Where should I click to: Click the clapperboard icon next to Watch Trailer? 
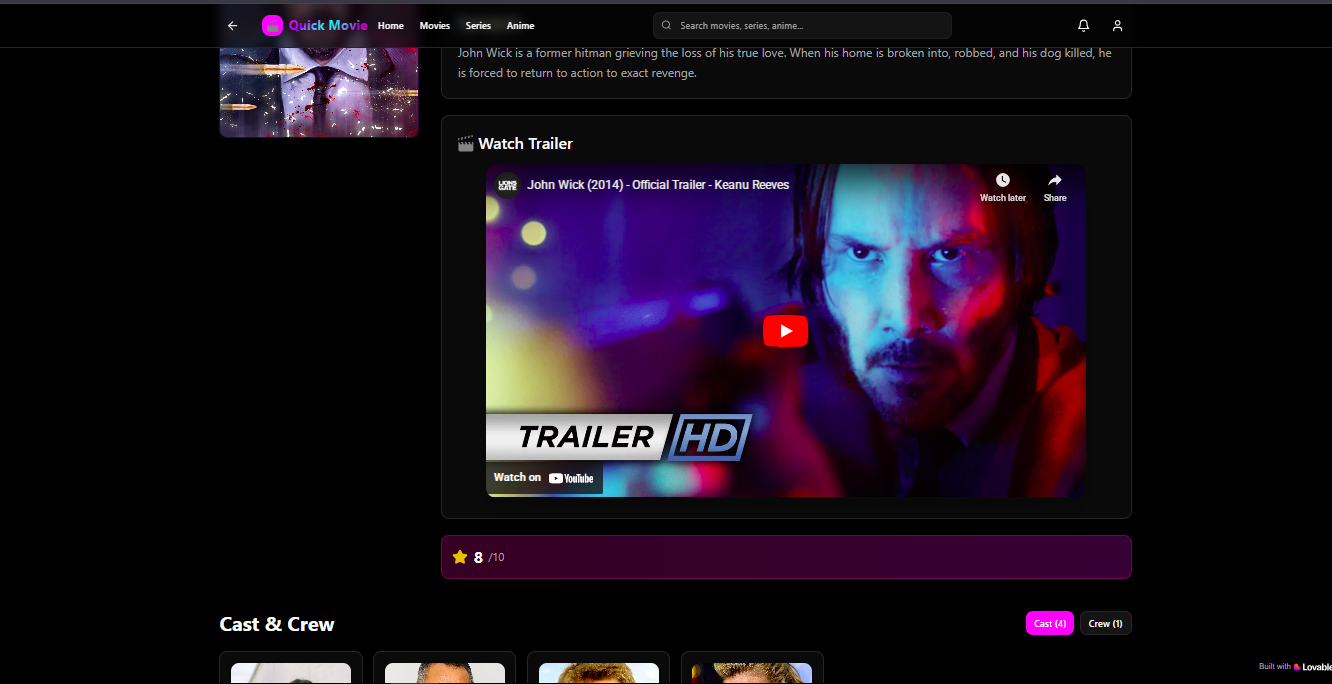click(466, 143)
